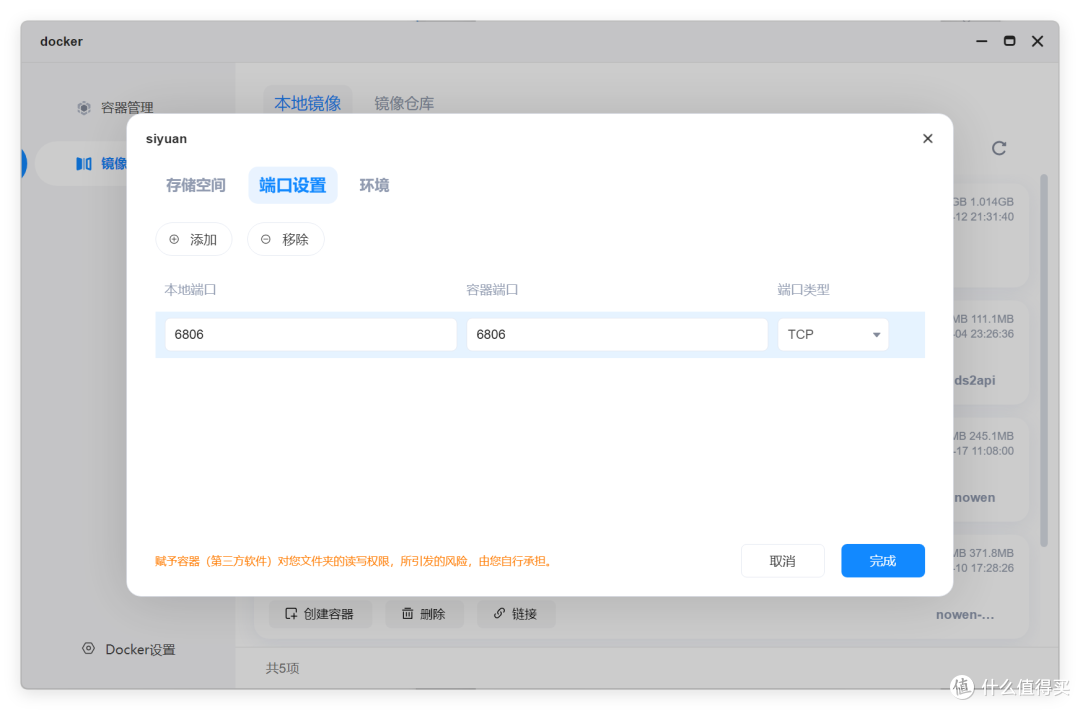Click the docker window vertical scrollbar
Screen dimensions: 1080x710
(1044, 360)
